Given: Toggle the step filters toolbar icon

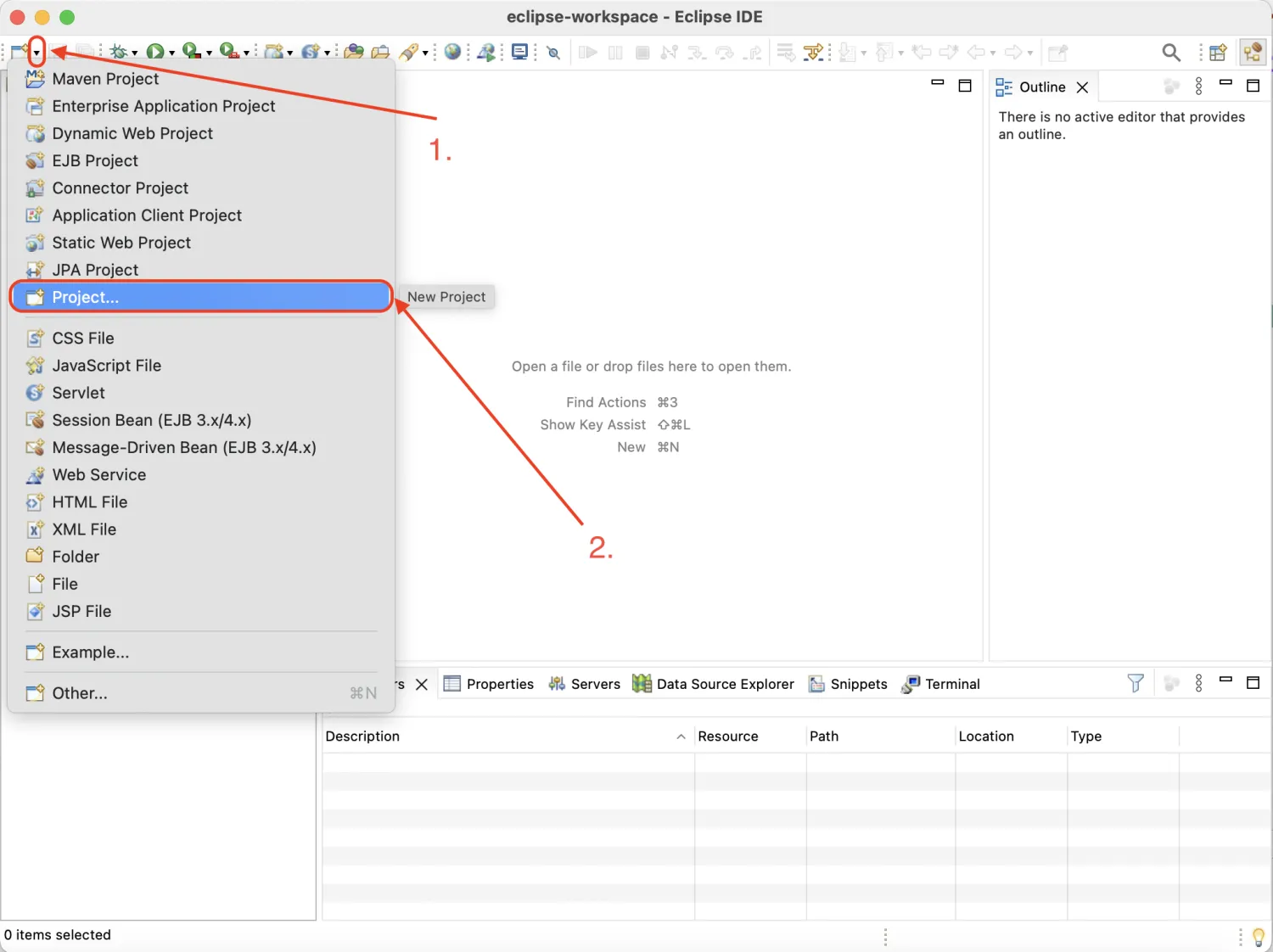Looking at the screenshot, I should (814, 53).
